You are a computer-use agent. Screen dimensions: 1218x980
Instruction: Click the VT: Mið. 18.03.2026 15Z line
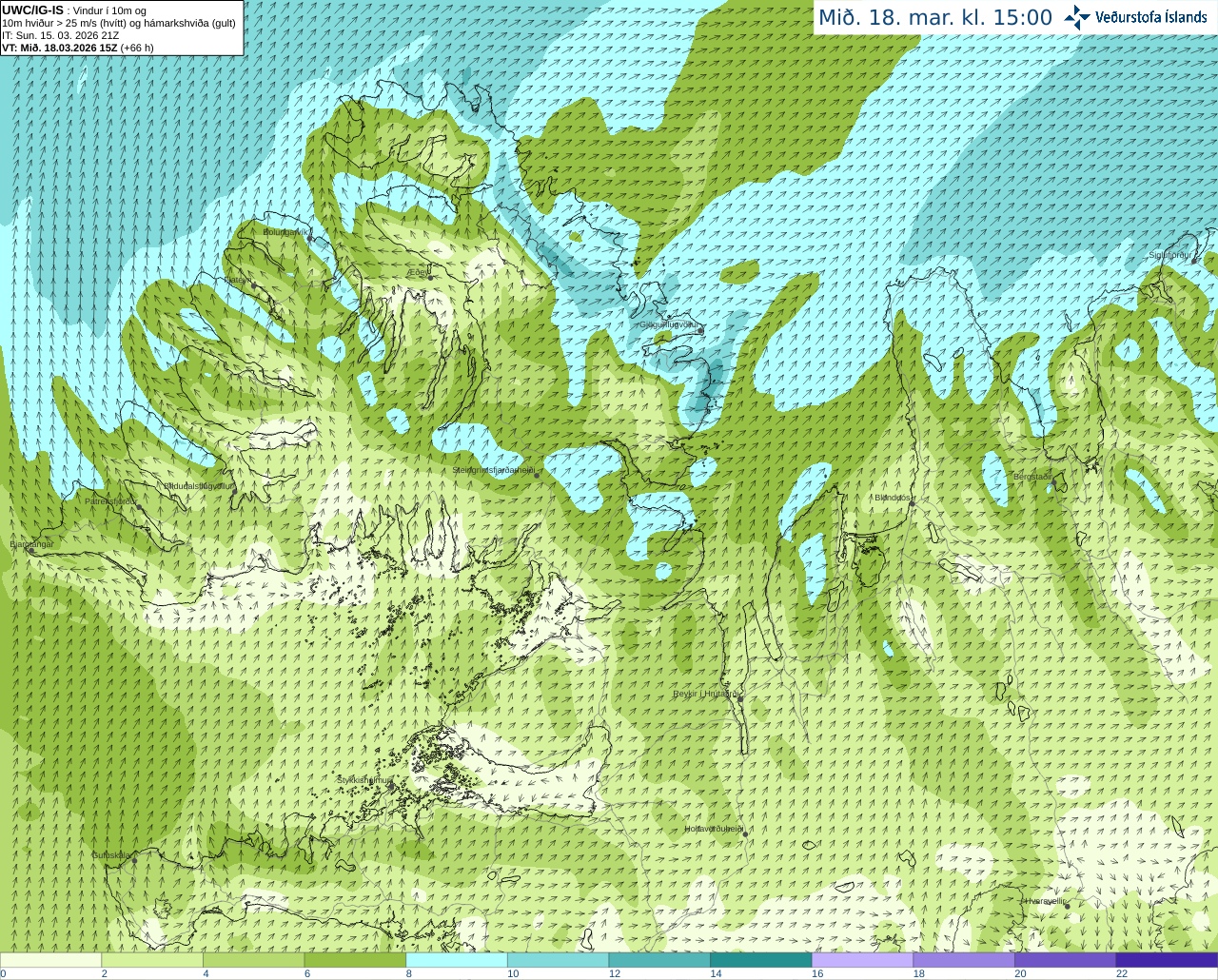(77, 48)
